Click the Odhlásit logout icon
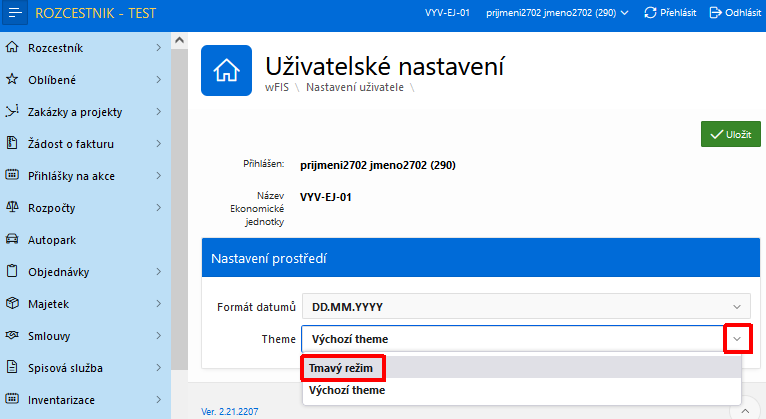This screenshot has width=766, height=419. pyautogui.click(x=715, y=13)
